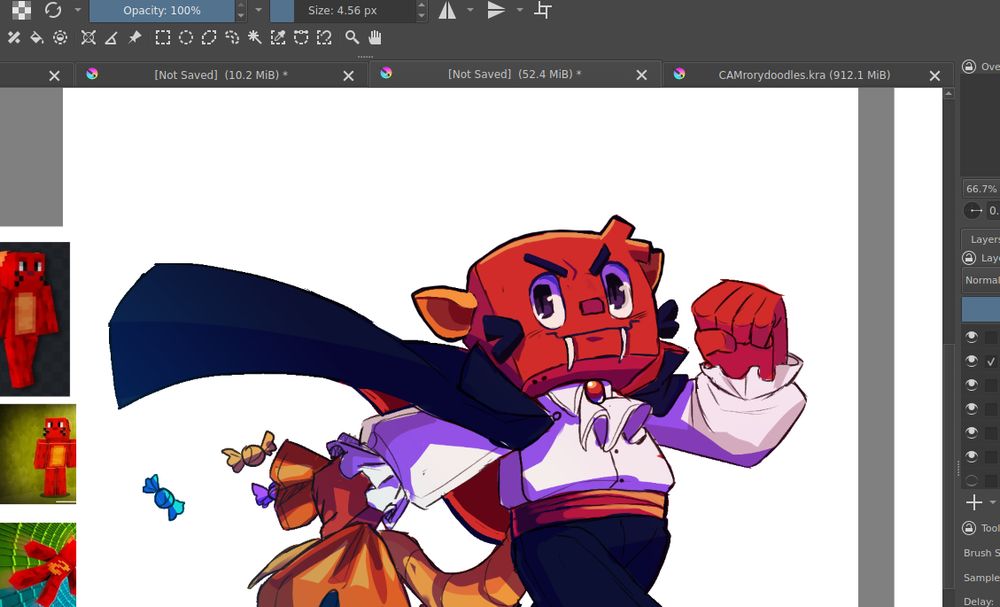Viewport: 1000px width, 607px height.
Task: Toggle the vertical mirror tool
Action: coord(496,10)
